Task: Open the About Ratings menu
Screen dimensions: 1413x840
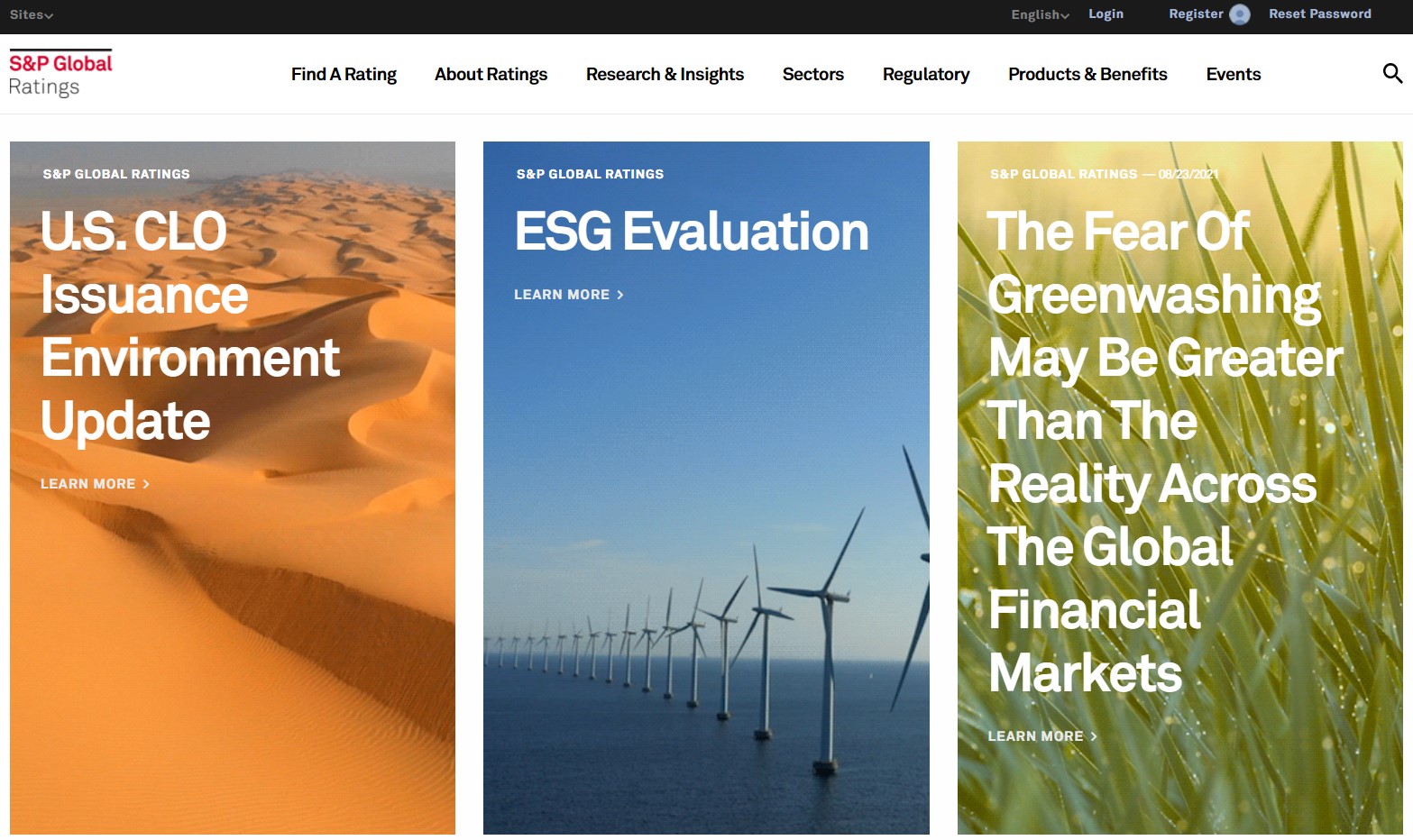Action: click(491, 74)
